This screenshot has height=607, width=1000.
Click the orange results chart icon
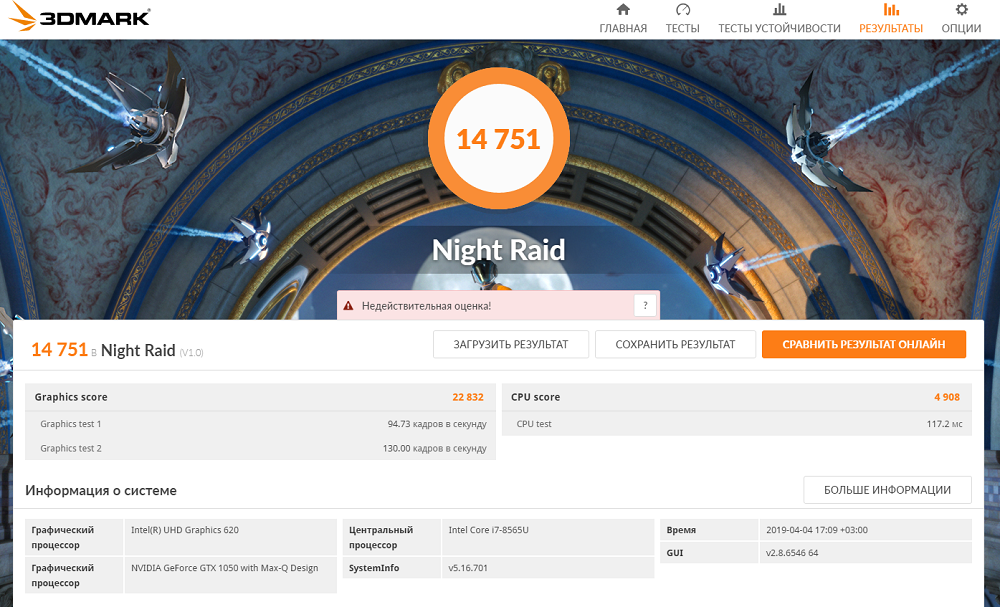[891, 10]
